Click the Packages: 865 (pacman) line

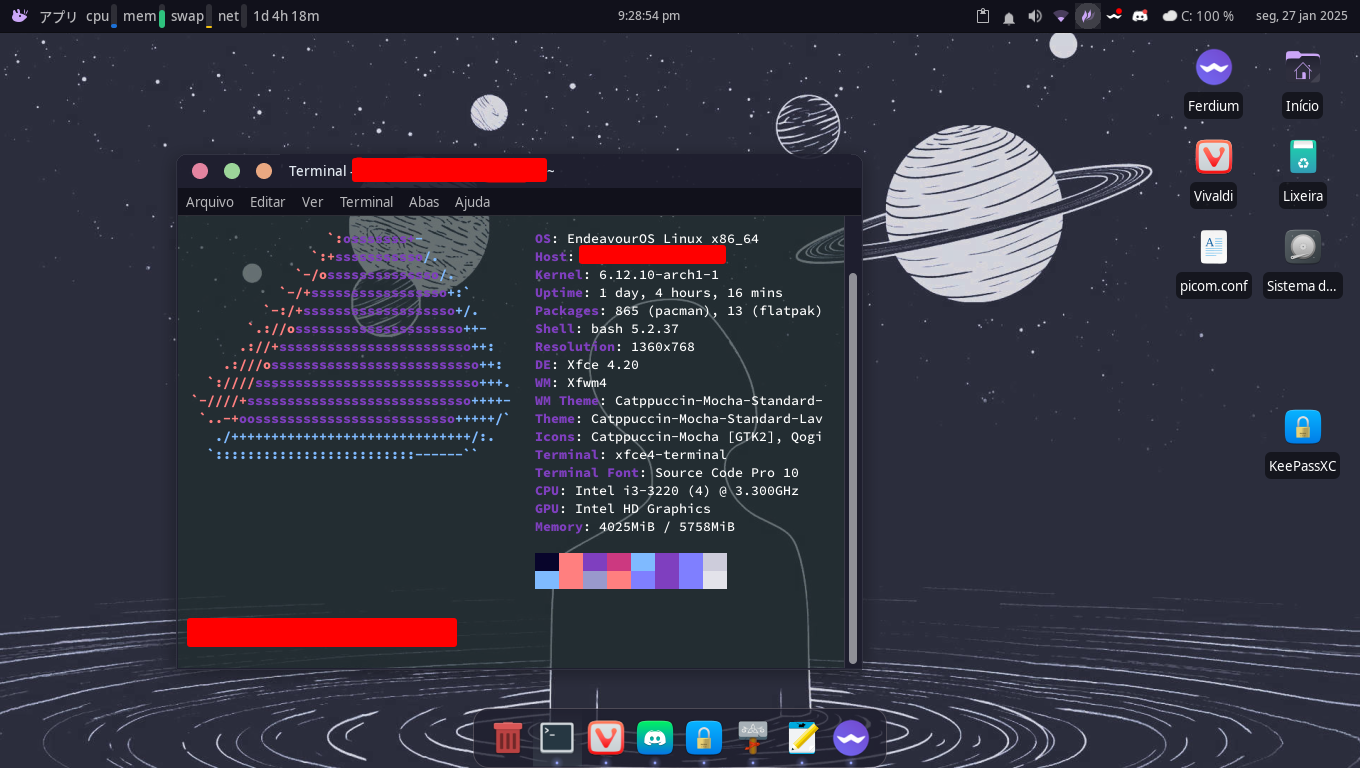point(679,311)
